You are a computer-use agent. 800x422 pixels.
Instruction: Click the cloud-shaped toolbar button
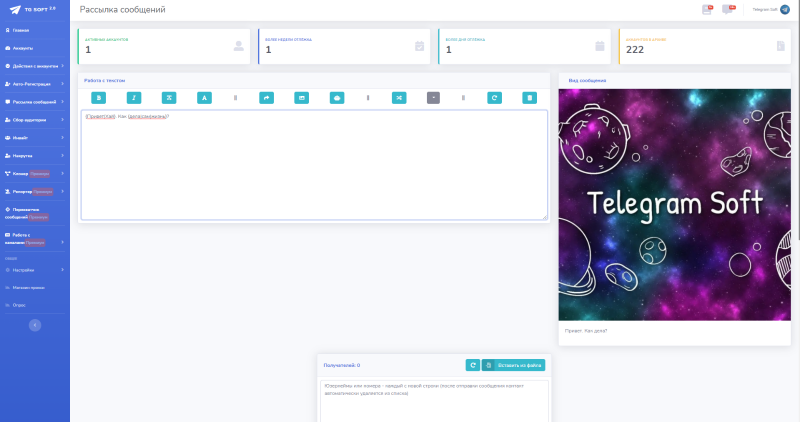click(x=337, y=98)
